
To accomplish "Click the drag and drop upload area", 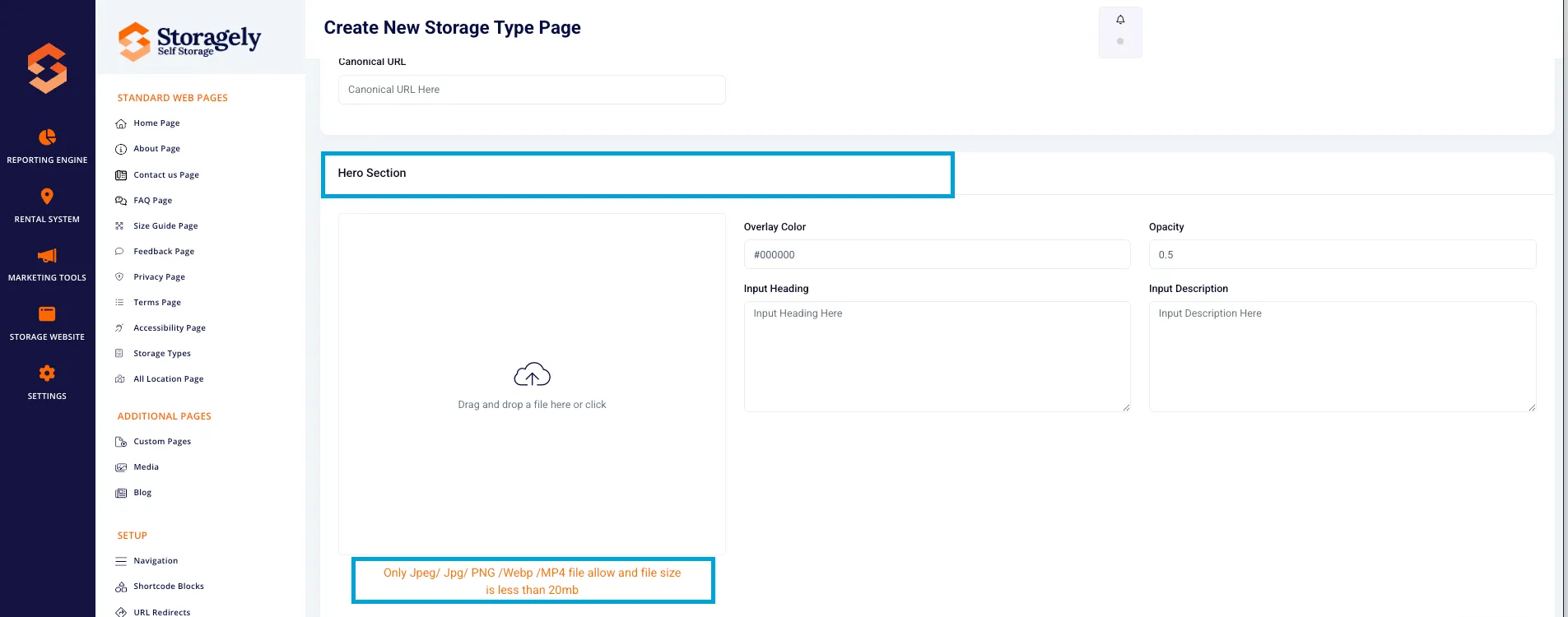I will tap(532, 384).
